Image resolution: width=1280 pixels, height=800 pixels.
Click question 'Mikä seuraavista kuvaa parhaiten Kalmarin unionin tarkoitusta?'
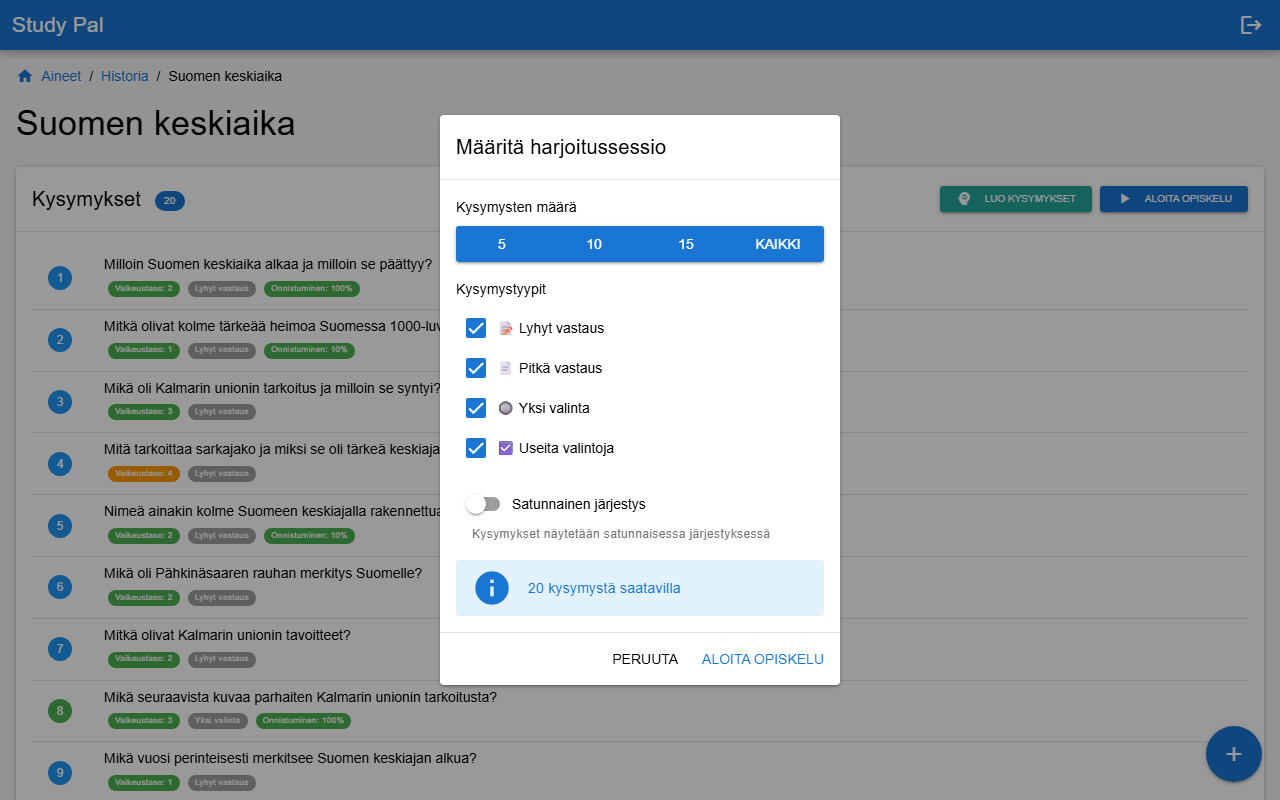(x=300, y=697)
